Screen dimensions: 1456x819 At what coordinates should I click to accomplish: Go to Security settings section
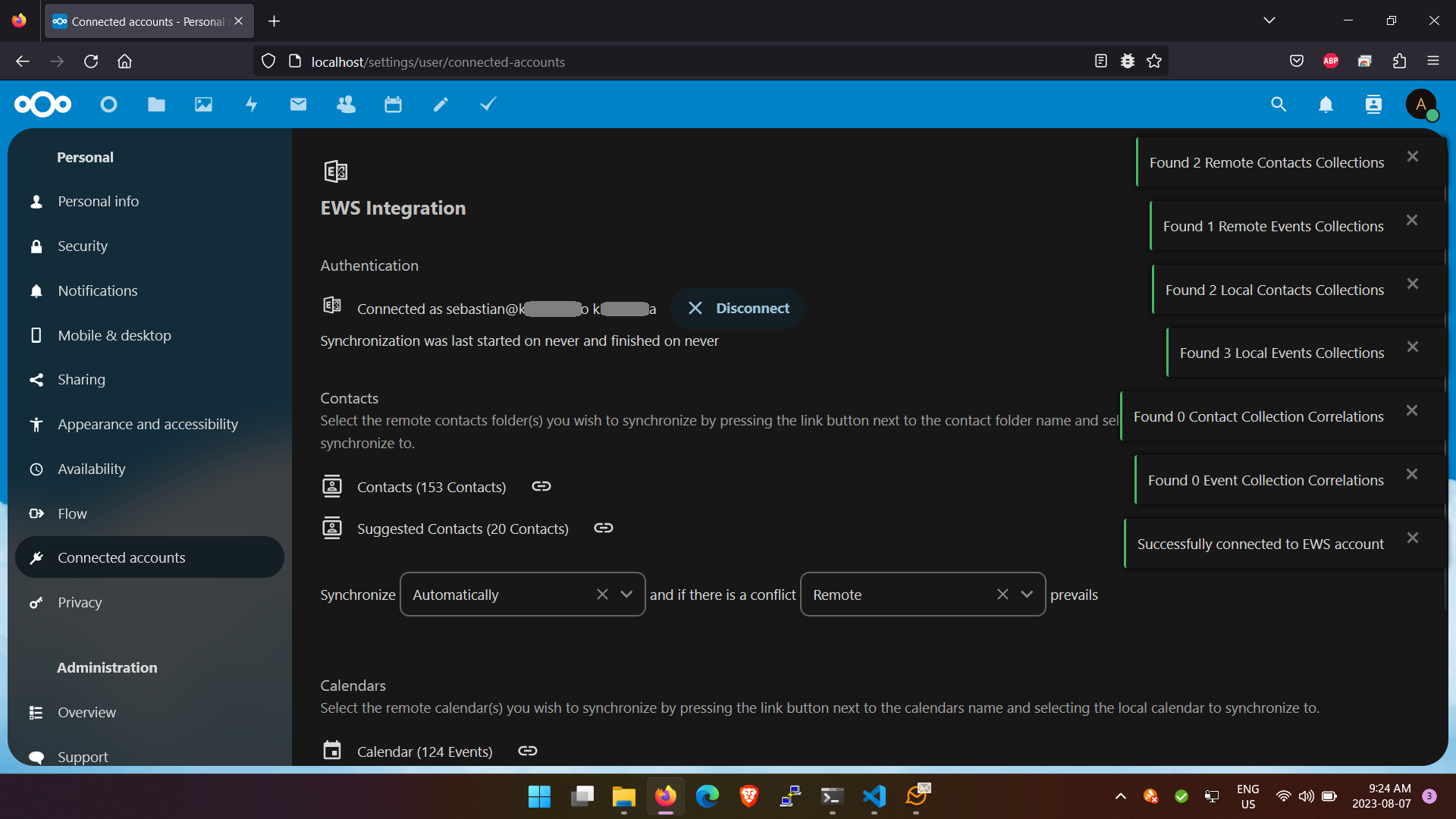(x=83, y=246)
